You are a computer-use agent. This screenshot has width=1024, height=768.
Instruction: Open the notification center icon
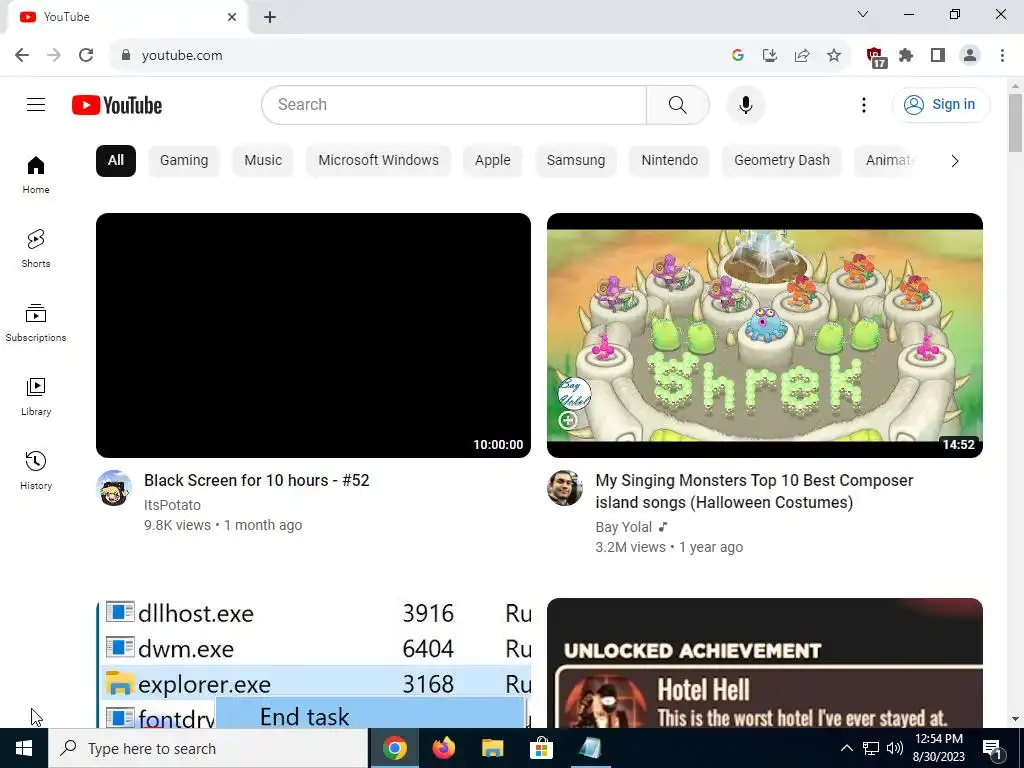coord(992,748)
